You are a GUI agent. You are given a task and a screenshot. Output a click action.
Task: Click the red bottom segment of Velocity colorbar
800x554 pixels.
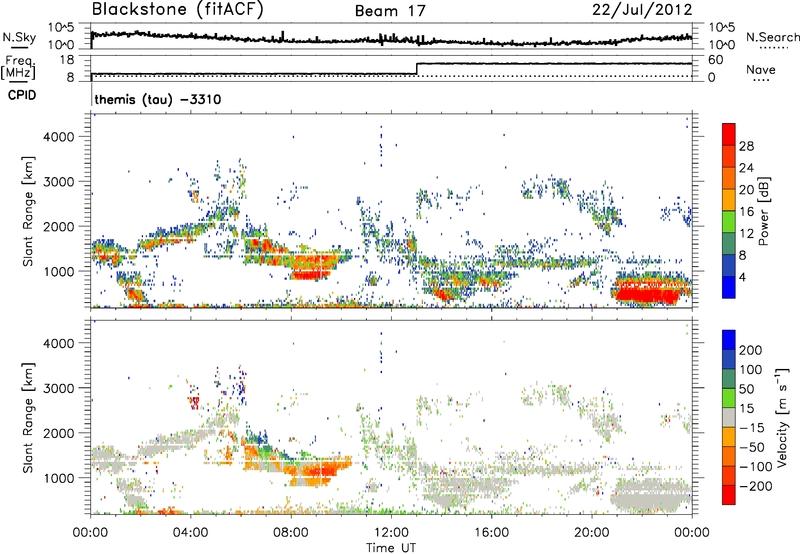tap(729, 495)
